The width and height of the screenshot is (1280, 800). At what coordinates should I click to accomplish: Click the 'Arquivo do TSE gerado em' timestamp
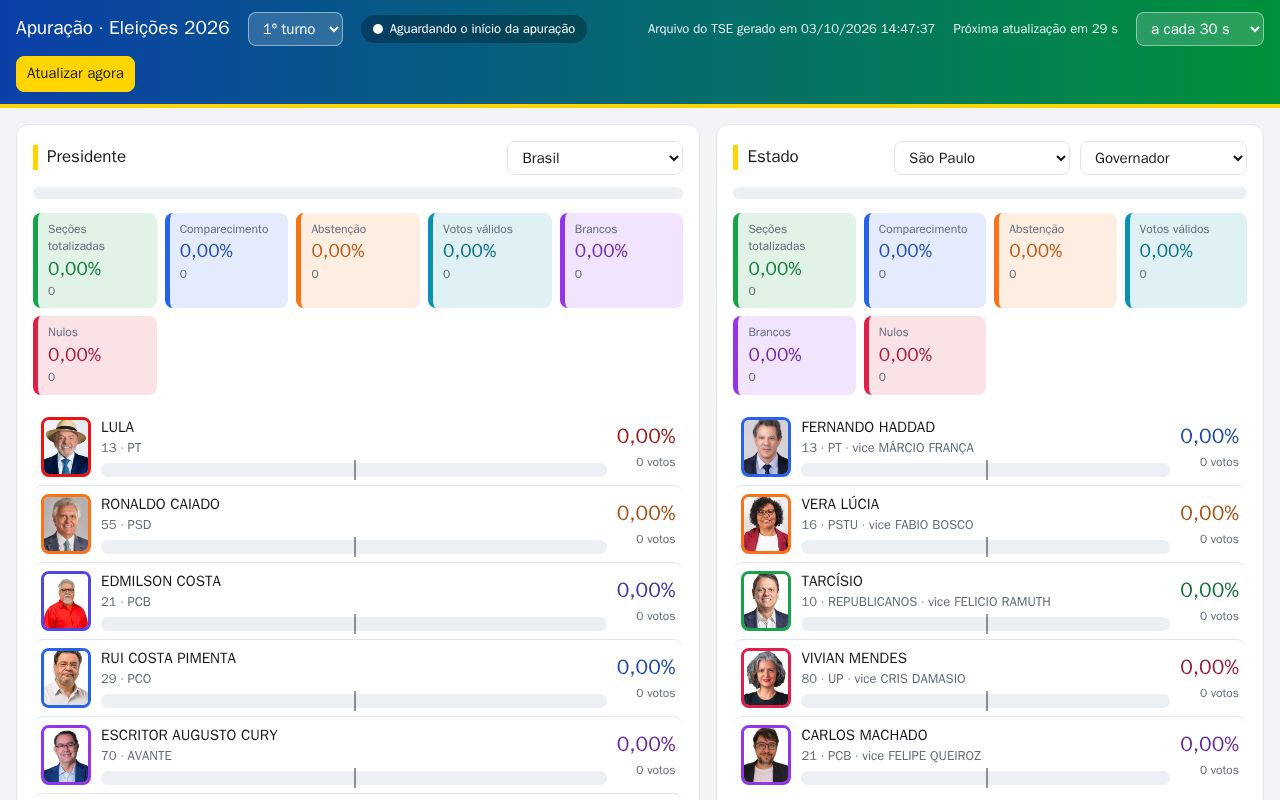pos(791,29)
